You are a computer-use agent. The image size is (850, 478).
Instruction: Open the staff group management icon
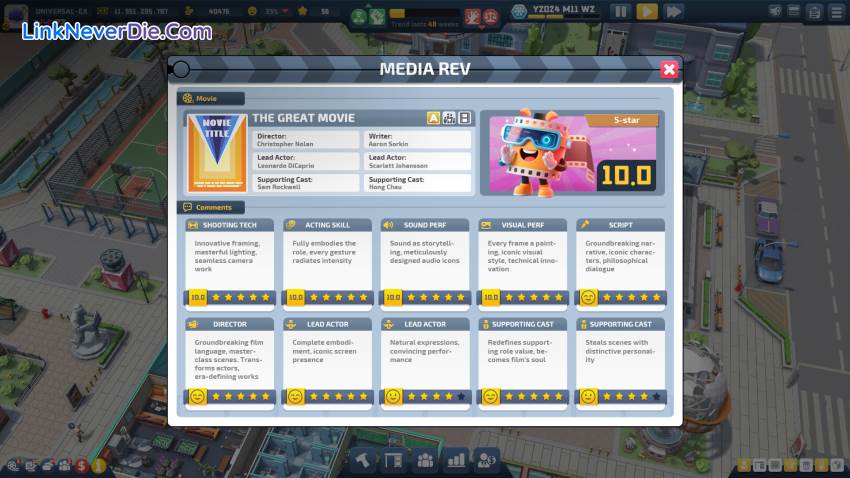click(x=425, y=461)
